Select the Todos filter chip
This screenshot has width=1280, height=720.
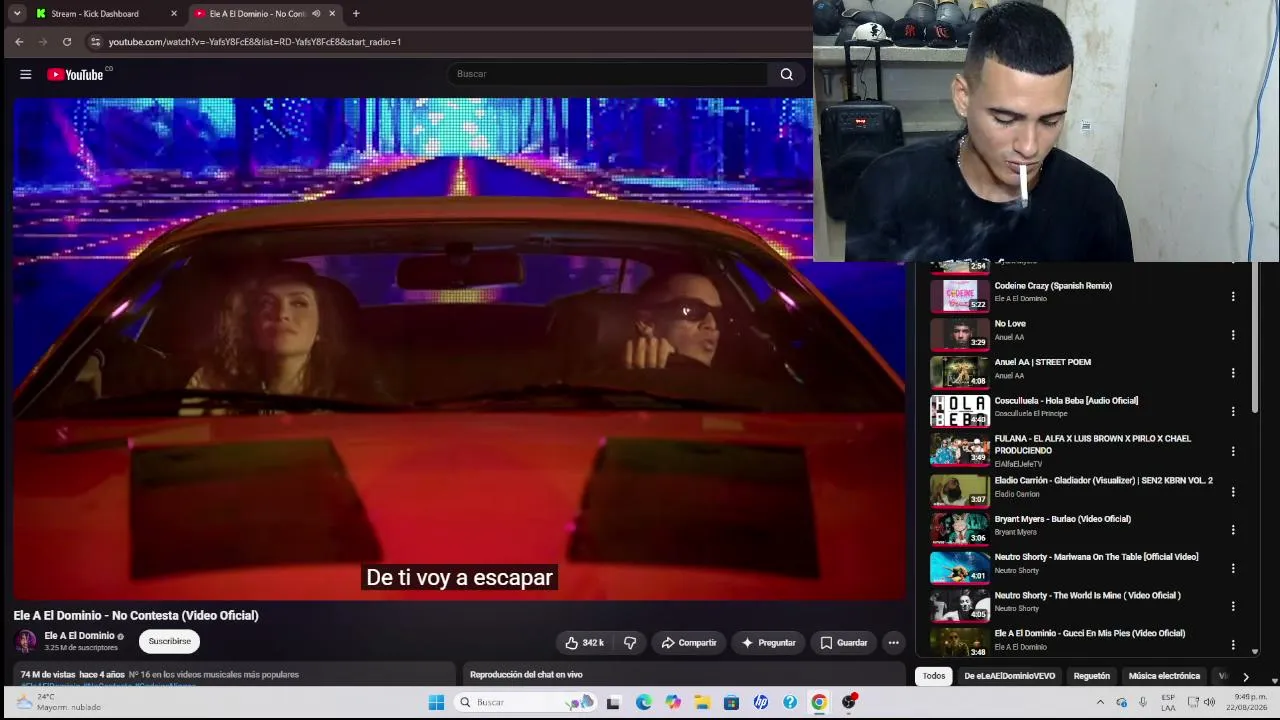click(x=934, y=676)
